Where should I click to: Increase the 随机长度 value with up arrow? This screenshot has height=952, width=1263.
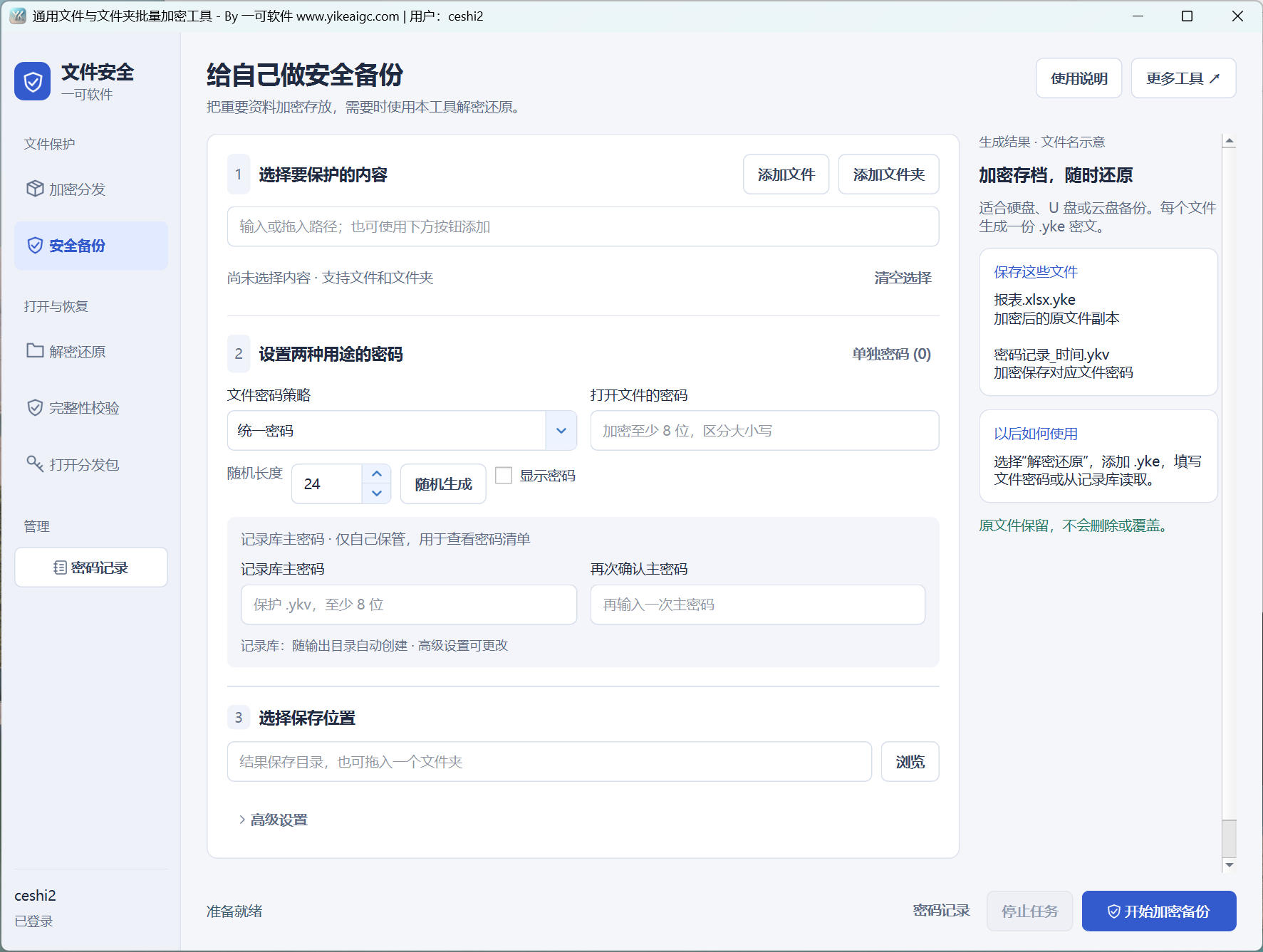tap(377, 474)
